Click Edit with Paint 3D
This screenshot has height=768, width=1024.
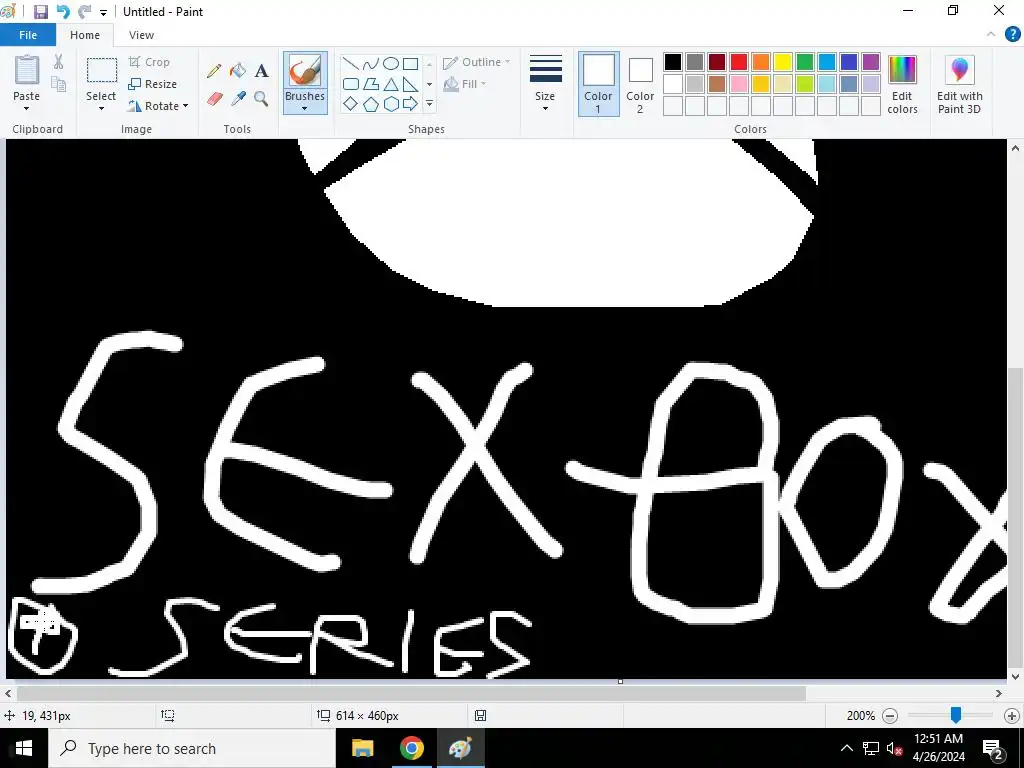click(x=959, y=84)
